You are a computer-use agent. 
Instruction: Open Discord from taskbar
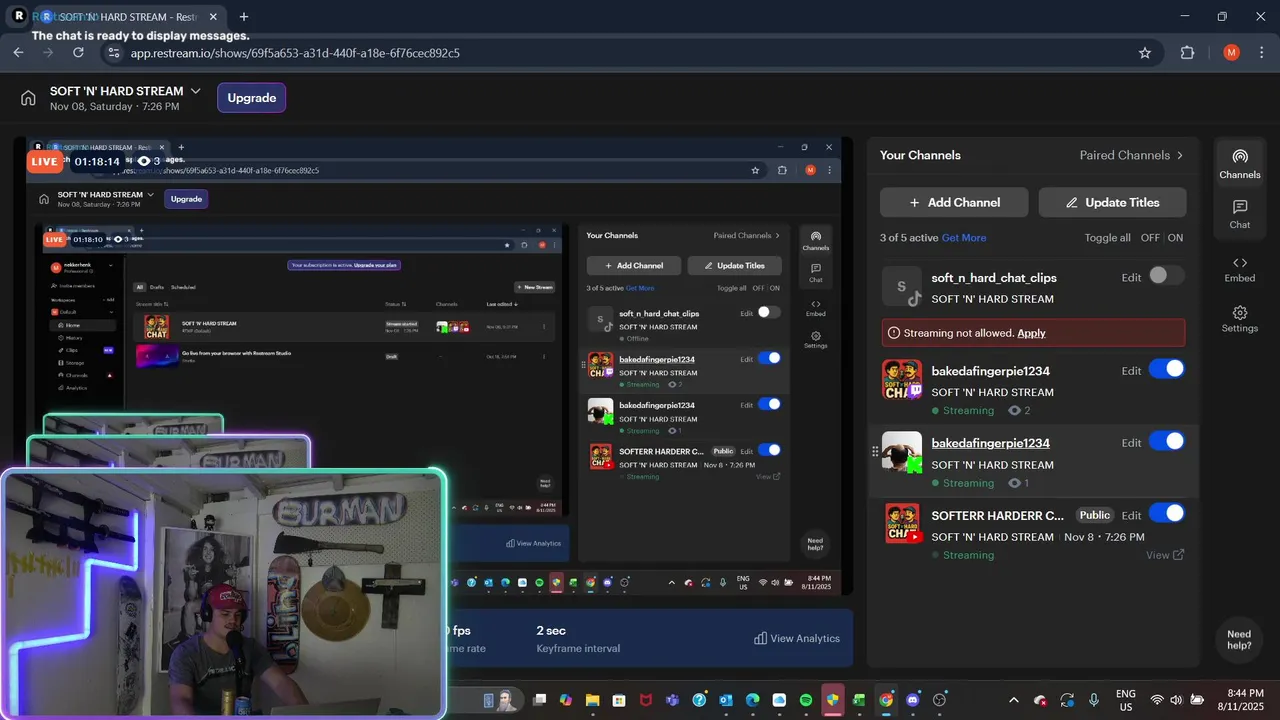tap(912, 700)
